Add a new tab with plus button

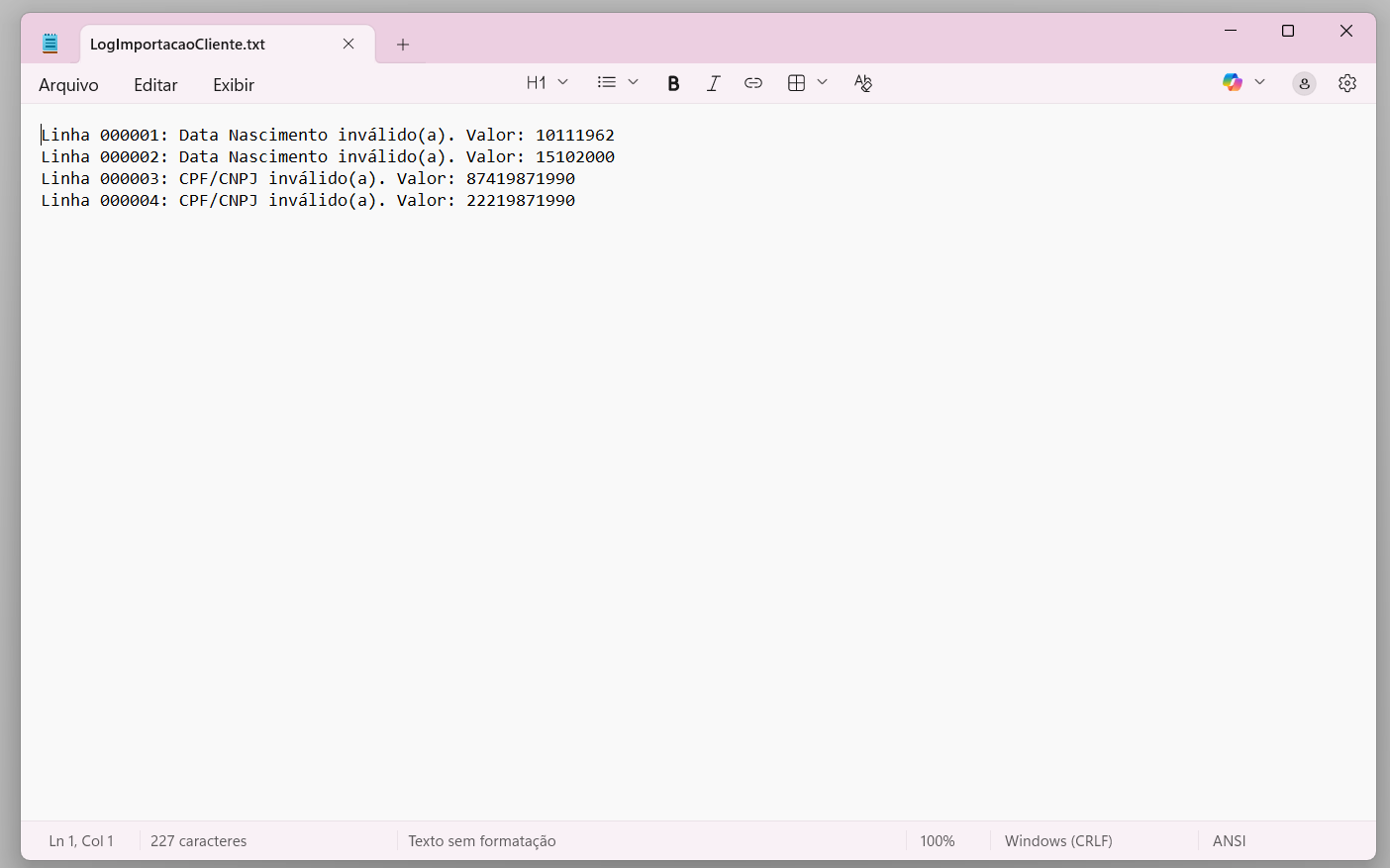403,45
